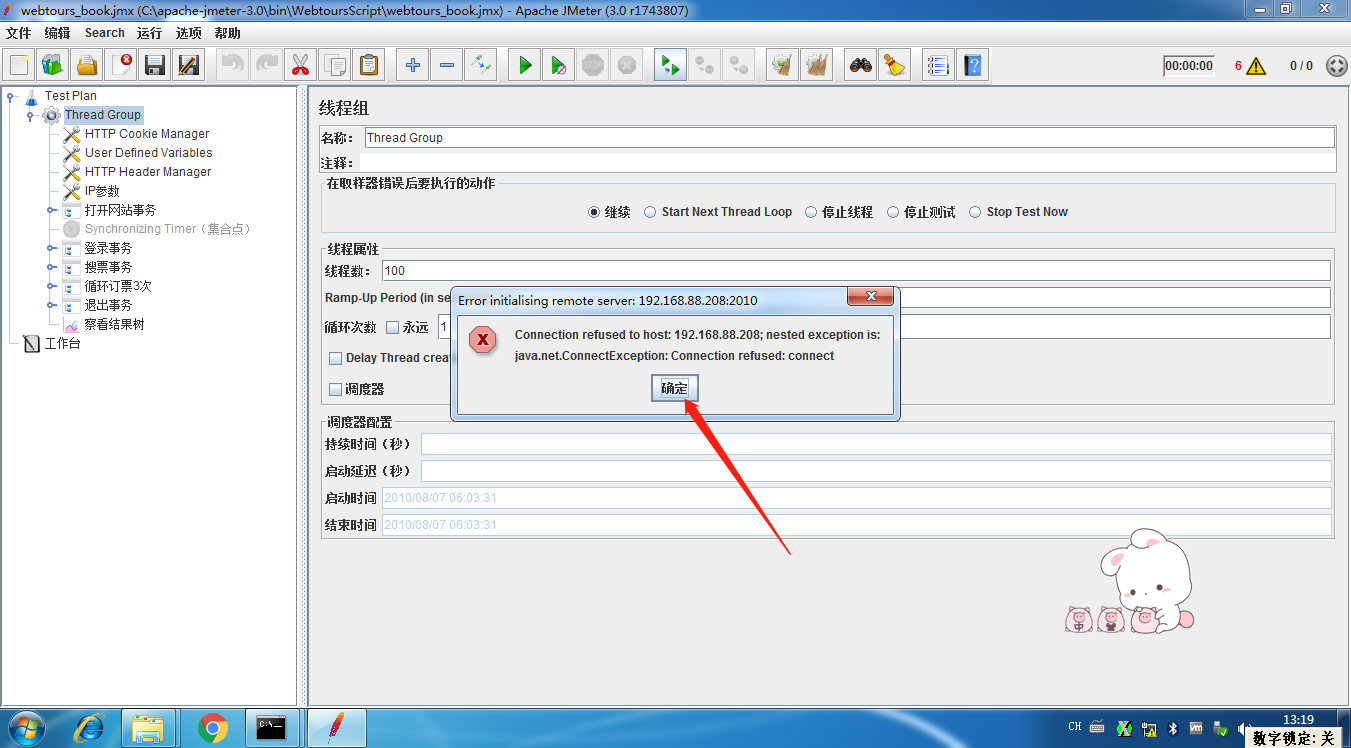Viewport: 1351px width, 748px height.
Task: Open the Function Helper dialog icon
Action: pyautogui.click(x=937, y=66)
